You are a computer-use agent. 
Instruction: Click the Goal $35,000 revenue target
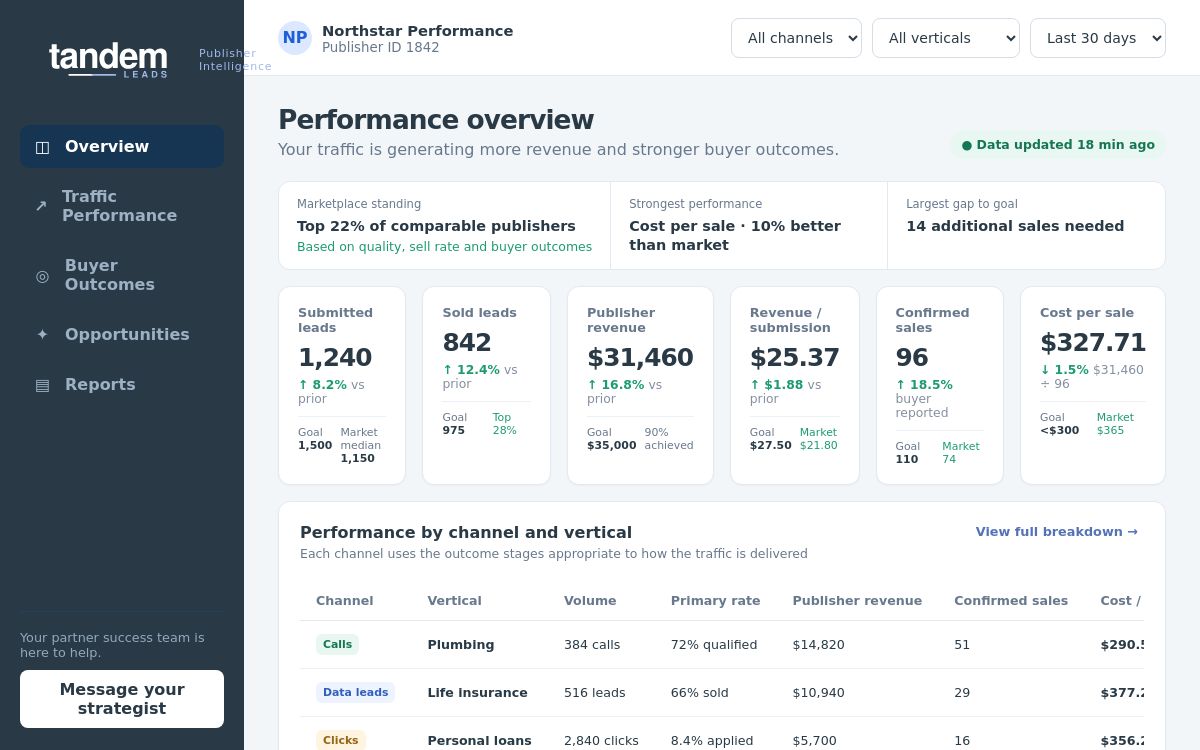coord(612,439)
